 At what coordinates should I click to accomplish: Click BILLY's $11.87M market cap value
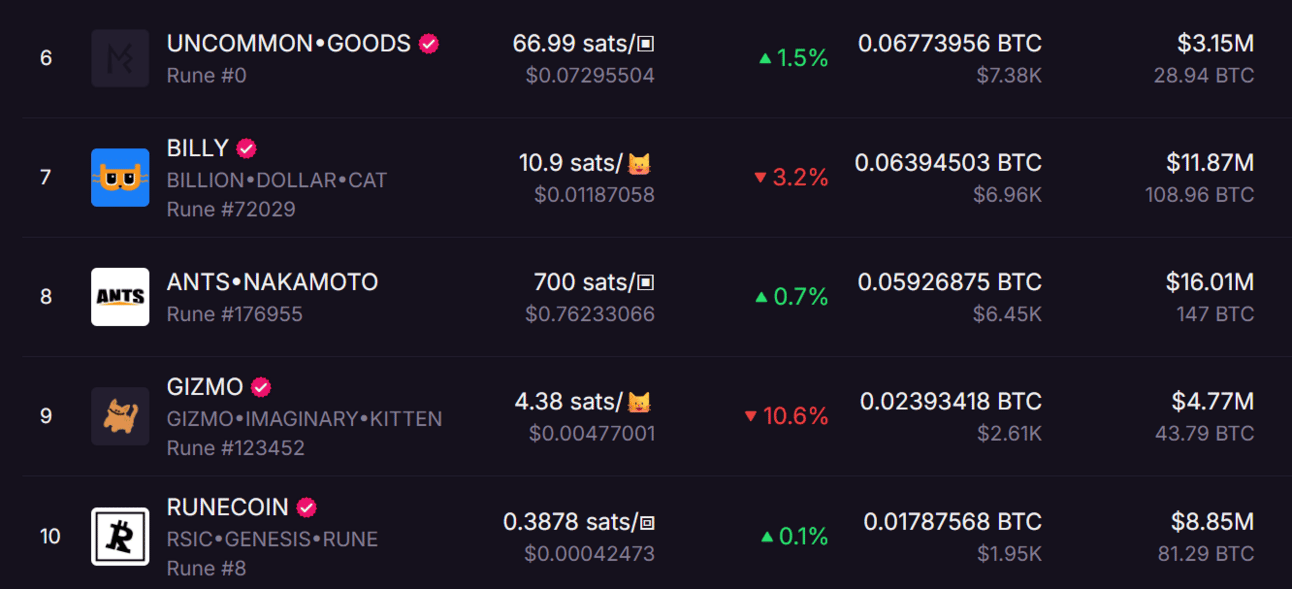(1210, 163)
